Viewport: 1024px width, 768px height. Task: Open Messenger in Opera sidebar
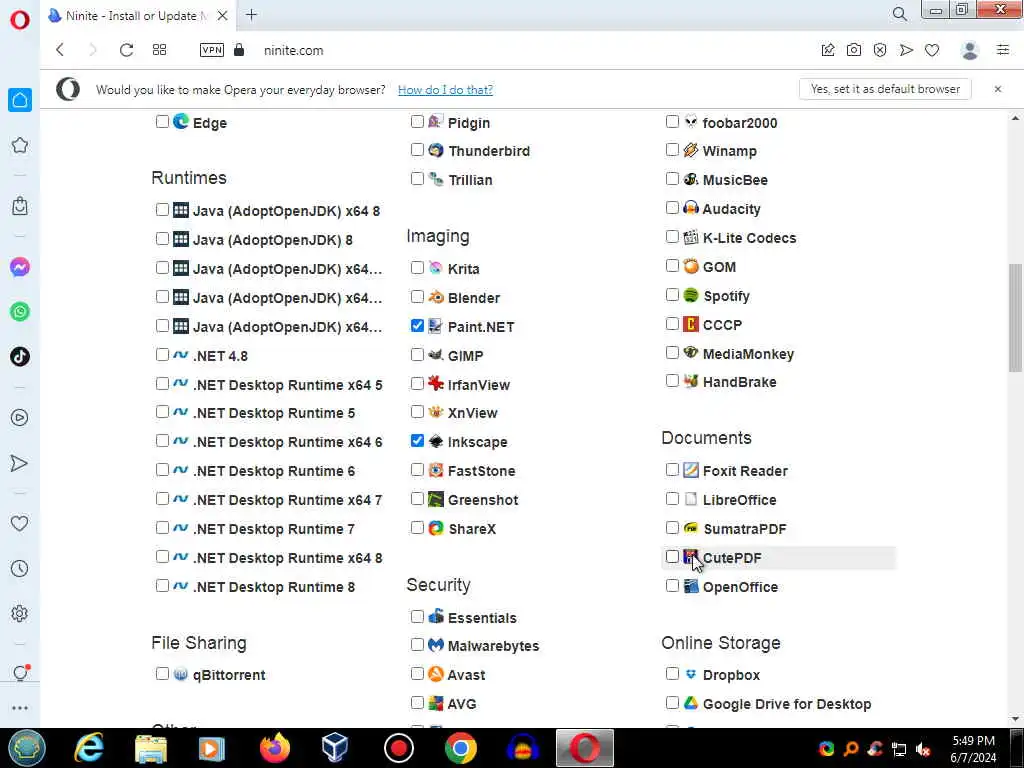(20, 267)
